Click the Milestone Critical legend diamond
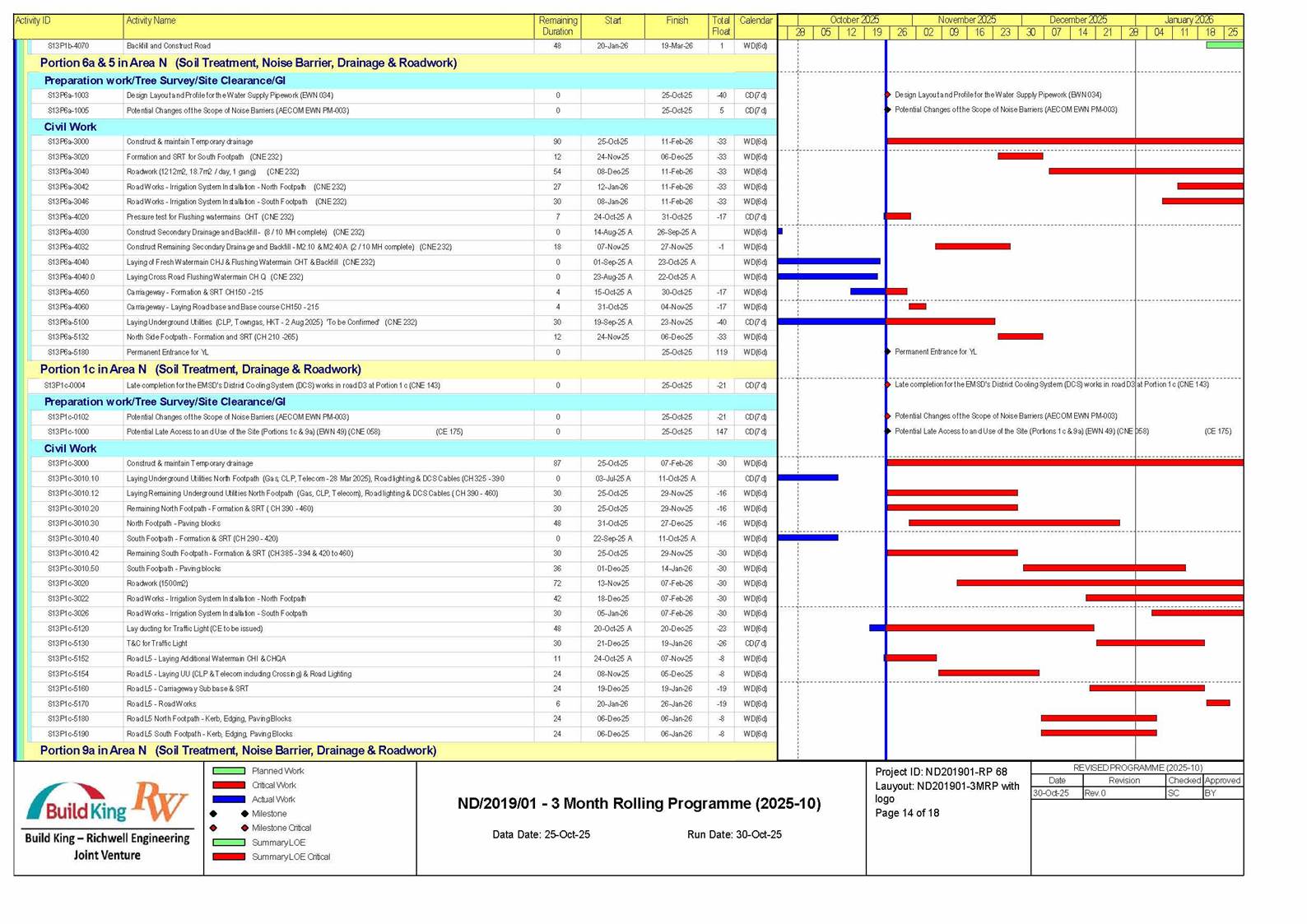This screenshot has width=1307, height=924. pyautogui.click(x=244, y=828)
